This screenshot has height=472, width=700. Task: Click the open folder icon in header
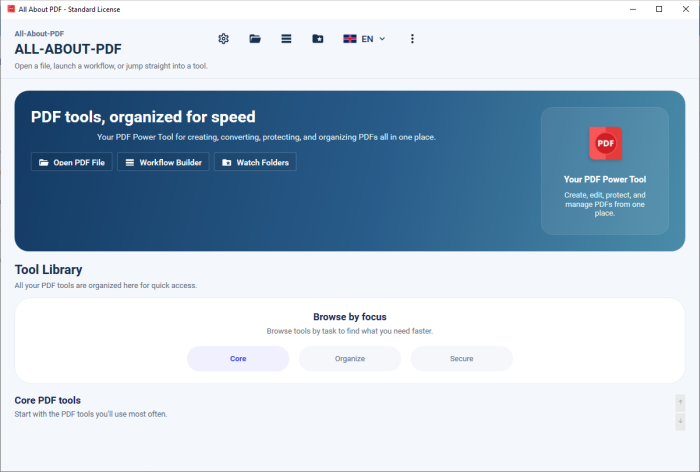tap(255, 39)
